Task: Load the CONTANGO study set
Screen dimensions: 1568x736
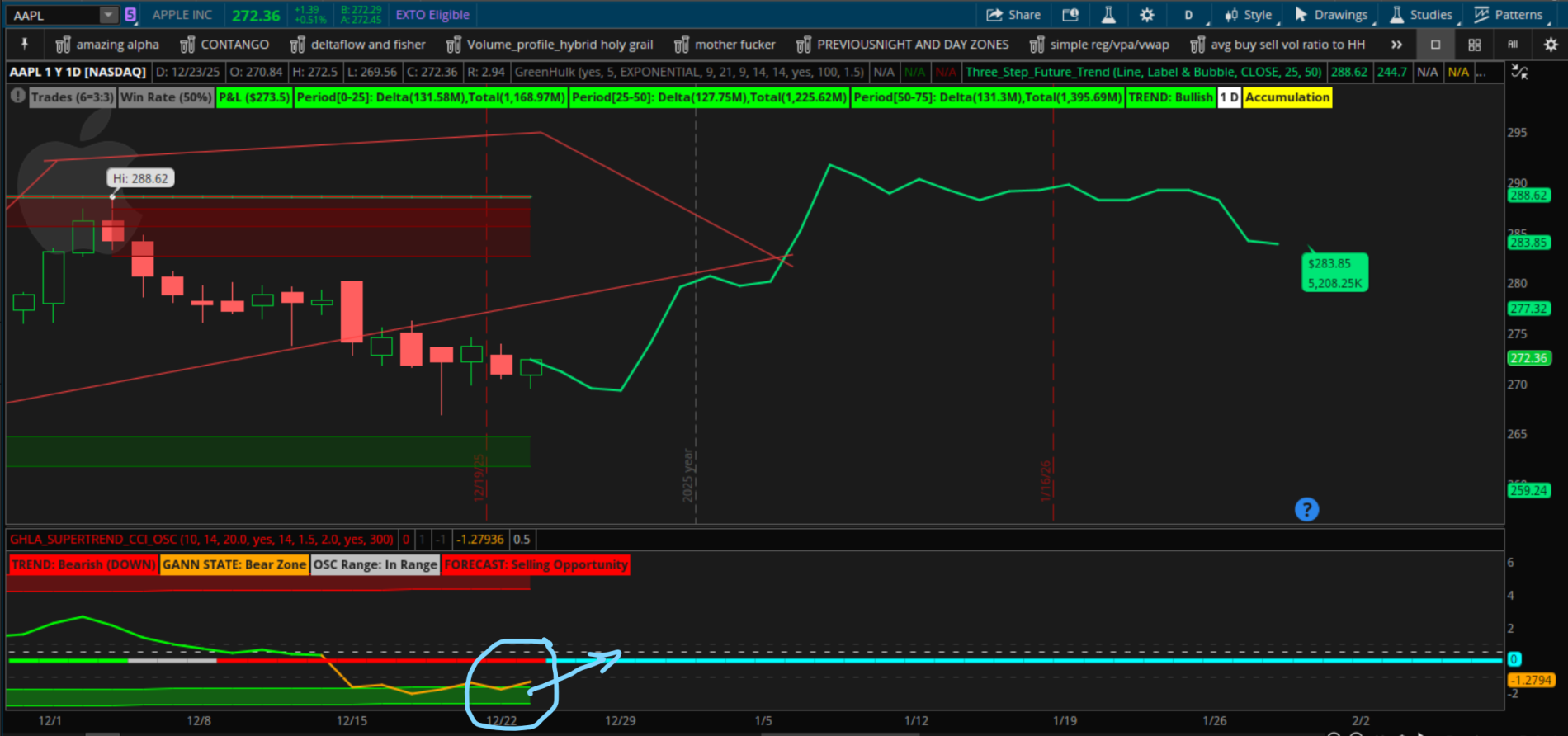Action: click(x=225, y=45)
